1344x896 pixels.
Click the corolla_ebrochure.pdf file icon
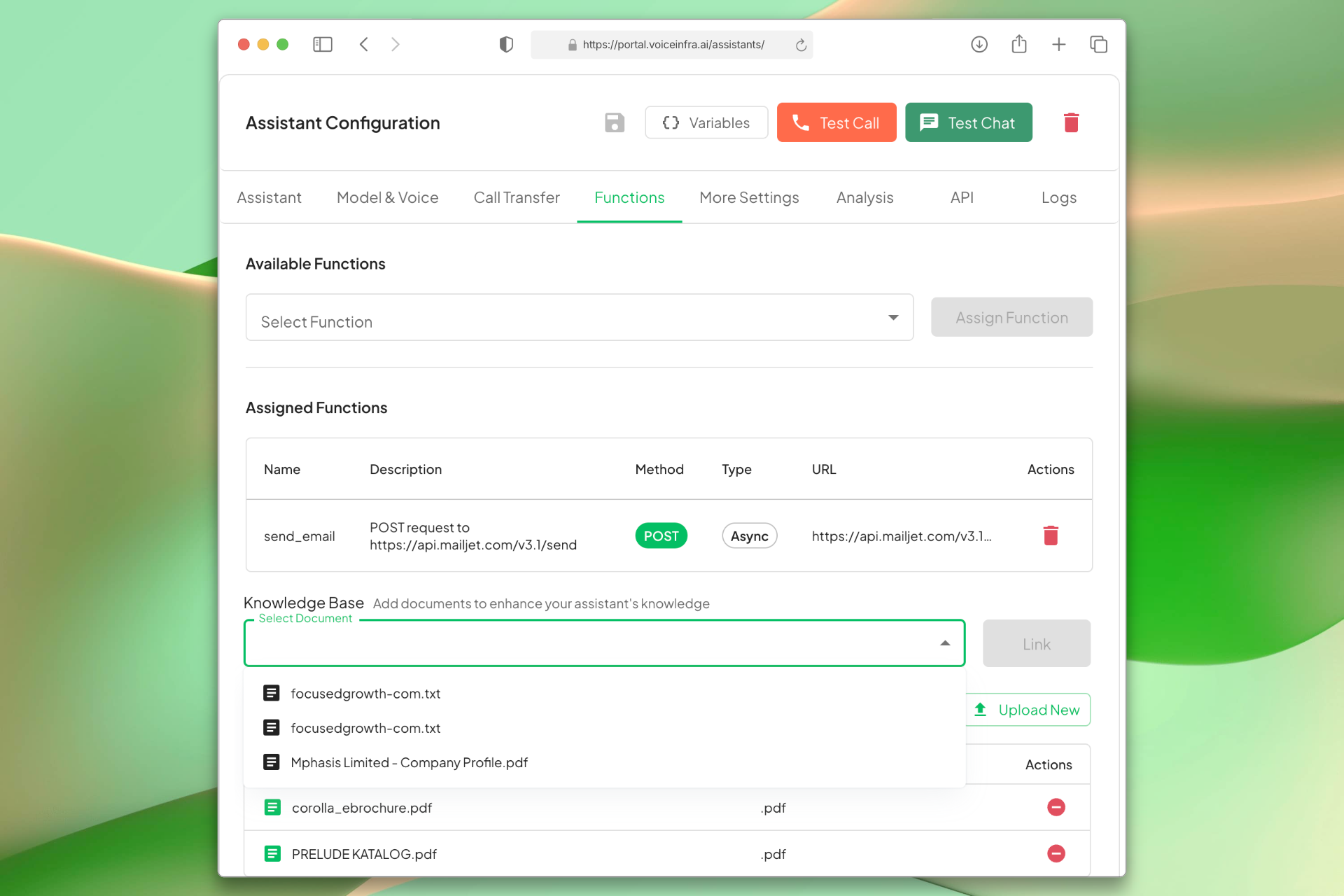coord(272,807)
